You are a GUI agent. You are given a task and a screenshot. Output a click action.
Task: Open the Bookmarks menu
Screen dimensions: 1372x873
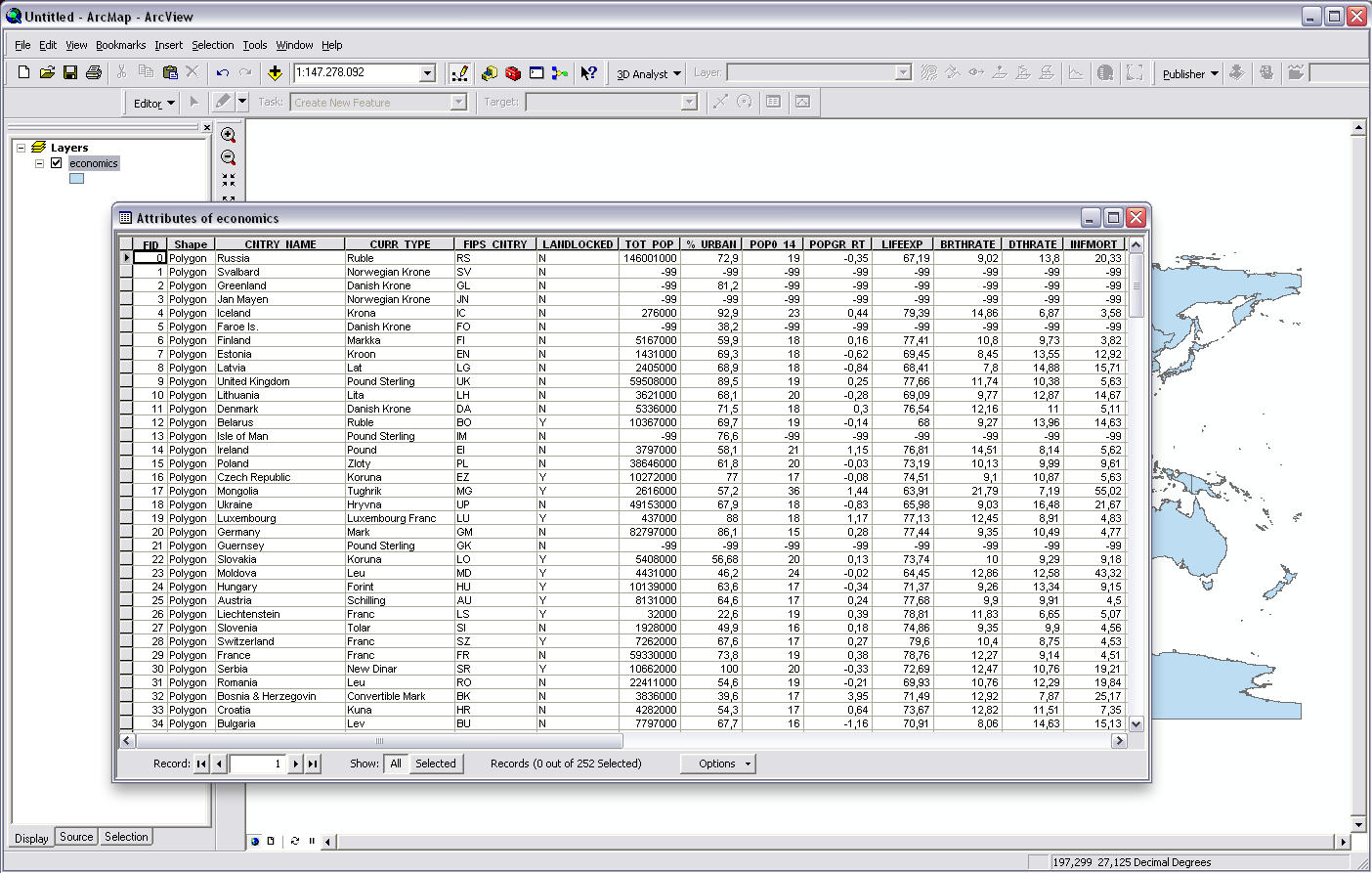click(x=120, y=45)
